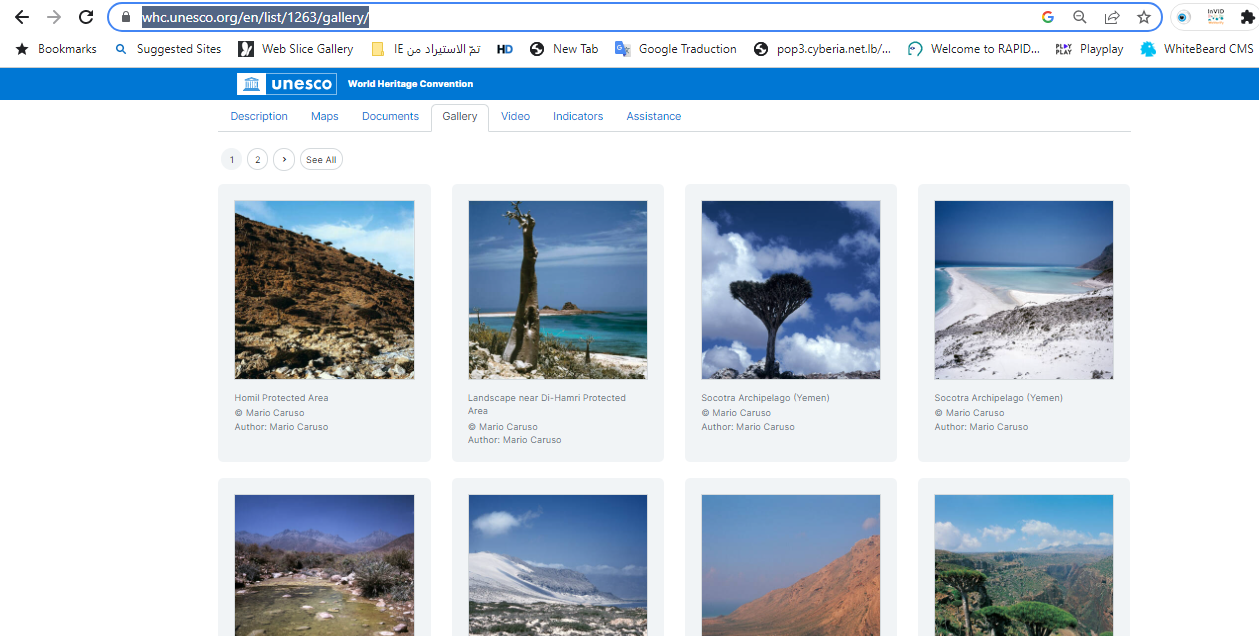Reload the page with refresh icon
1259x636 pixels.
[86, 17]
